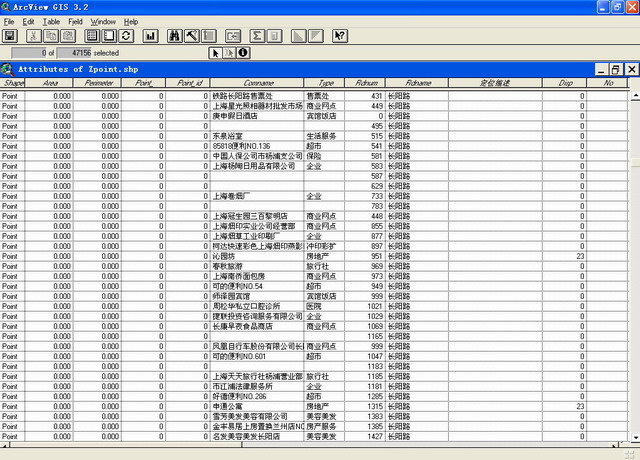This screenshot has width=640, height=460.
Task: Select the arrow Select tool
Action: pos(216,53)
